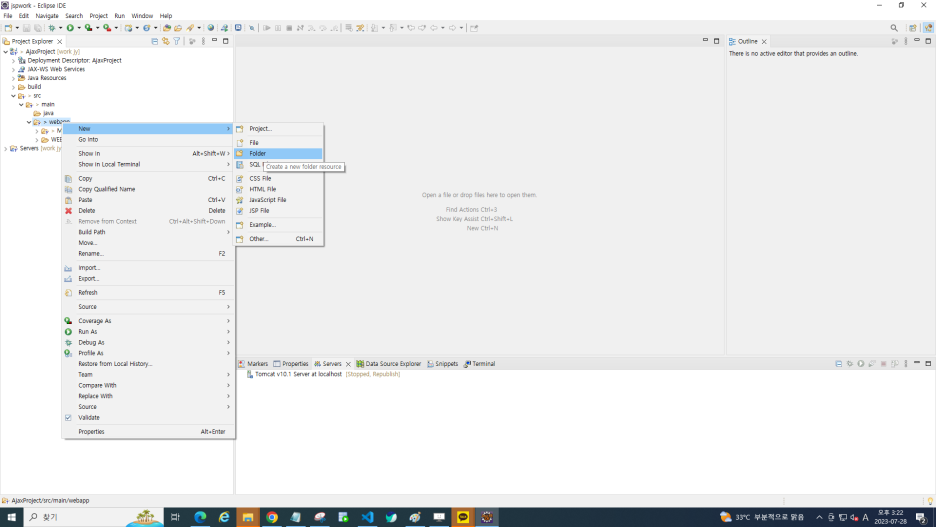Click Rename... in the context menu
The width and height of the screenshot is (936, 527).
(x=148, y=254)
